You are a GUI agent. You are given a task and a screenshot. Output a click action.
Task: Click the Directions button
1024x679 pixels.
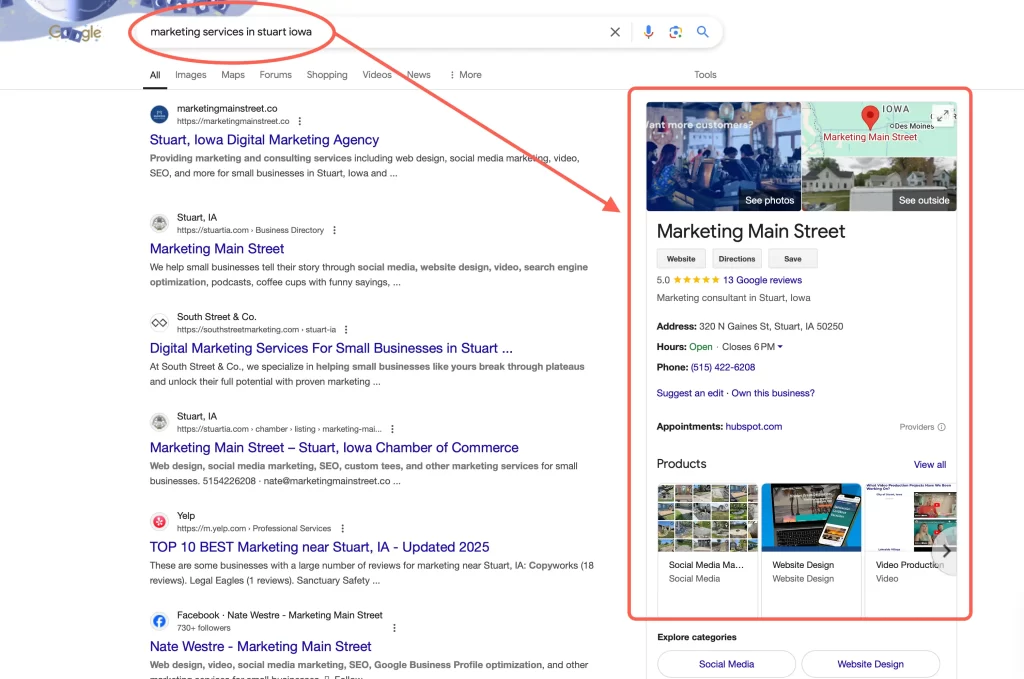pos(737,259)
